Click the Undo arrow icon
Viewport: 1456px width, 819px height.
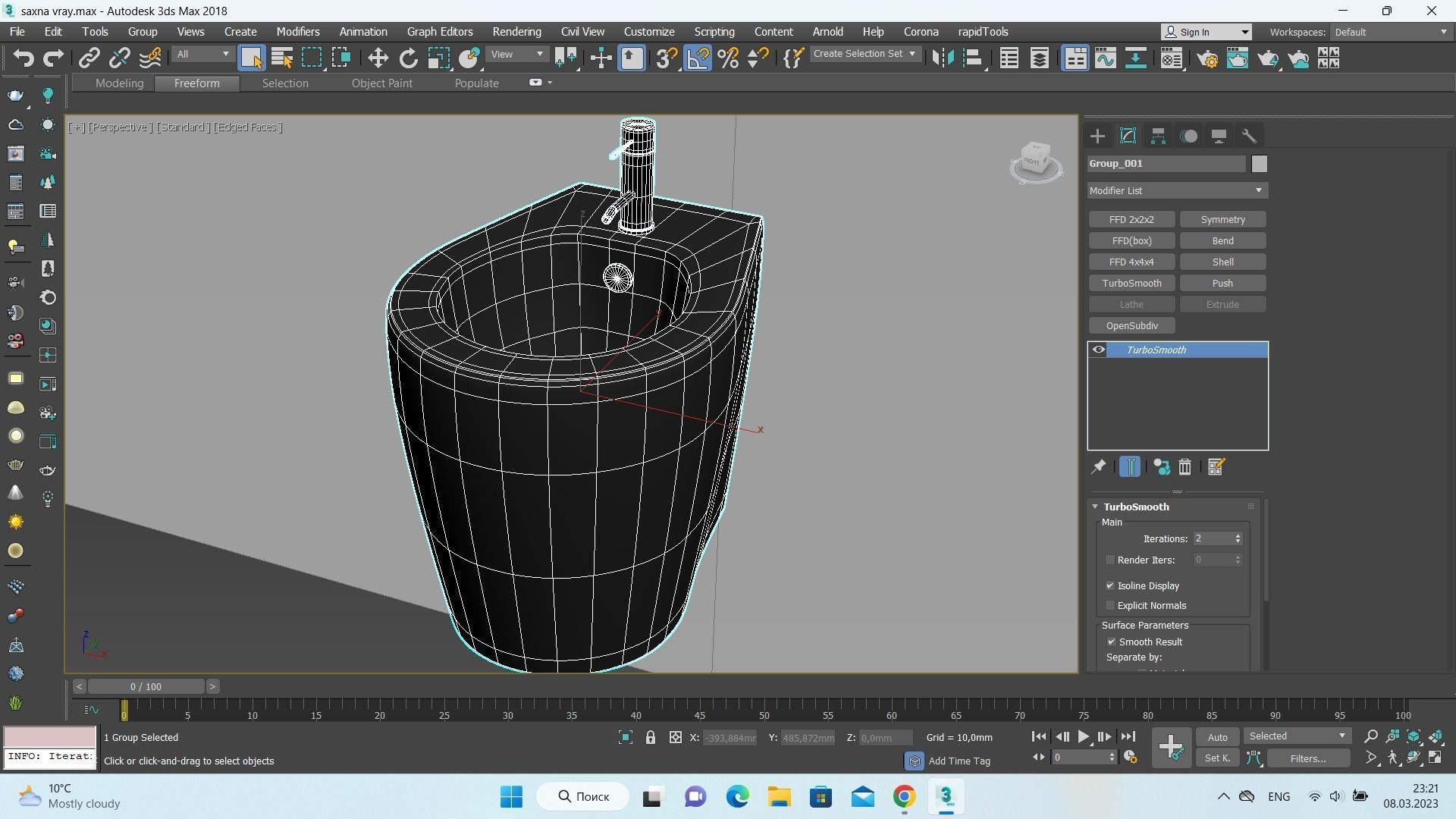[24, 58]
